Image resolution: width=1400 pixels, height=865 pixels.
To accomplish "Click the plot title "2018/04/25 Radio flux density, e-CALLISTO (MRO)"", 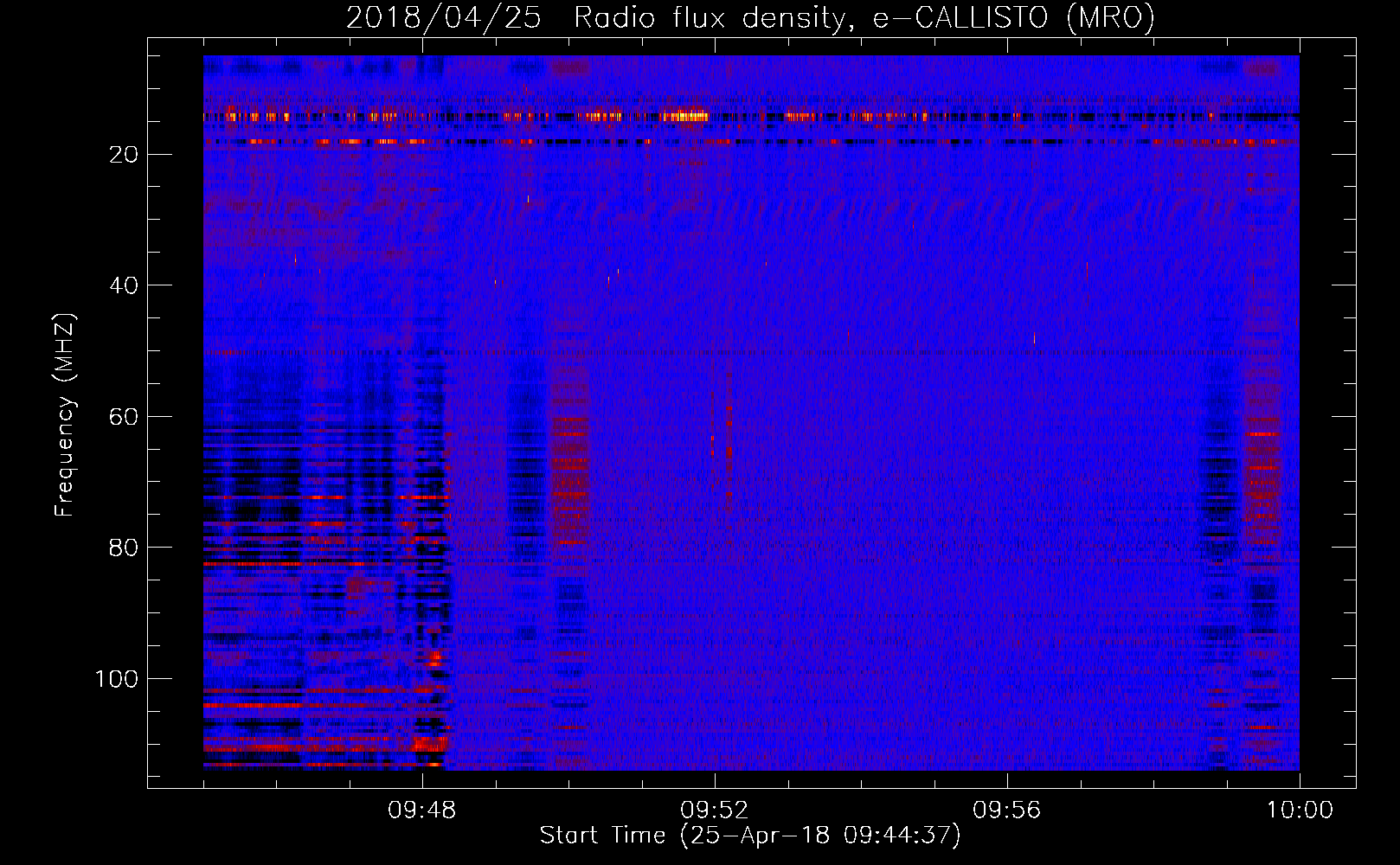I will [750, 17].
